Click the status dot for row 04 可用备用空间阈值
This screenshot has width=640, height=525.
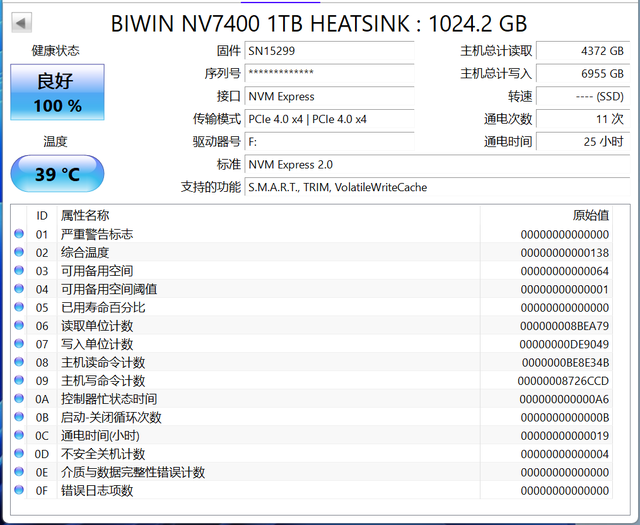19,289
